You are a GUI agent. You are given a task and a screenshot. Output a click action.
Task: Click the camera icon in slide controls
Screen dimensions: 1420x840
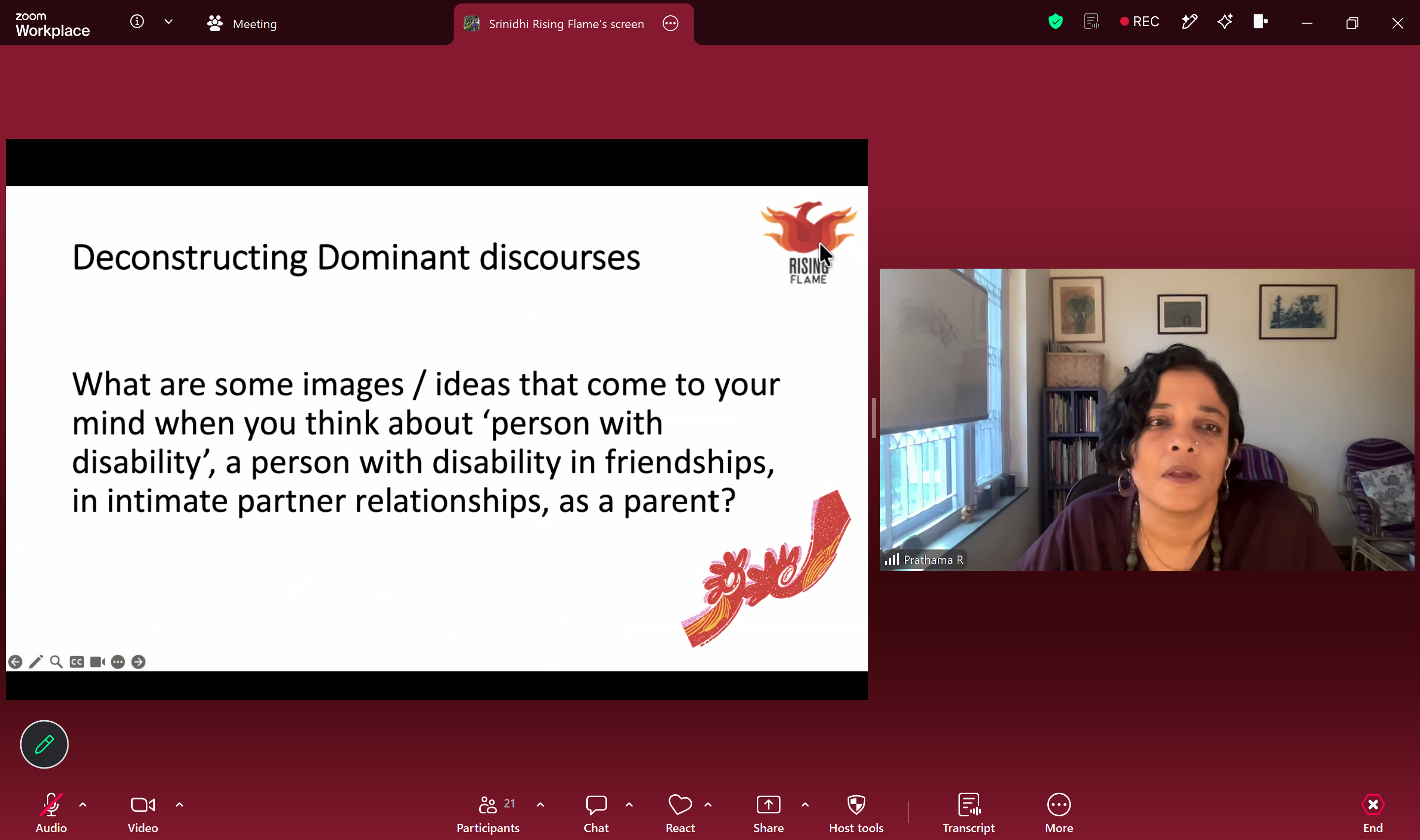[97, 662]
